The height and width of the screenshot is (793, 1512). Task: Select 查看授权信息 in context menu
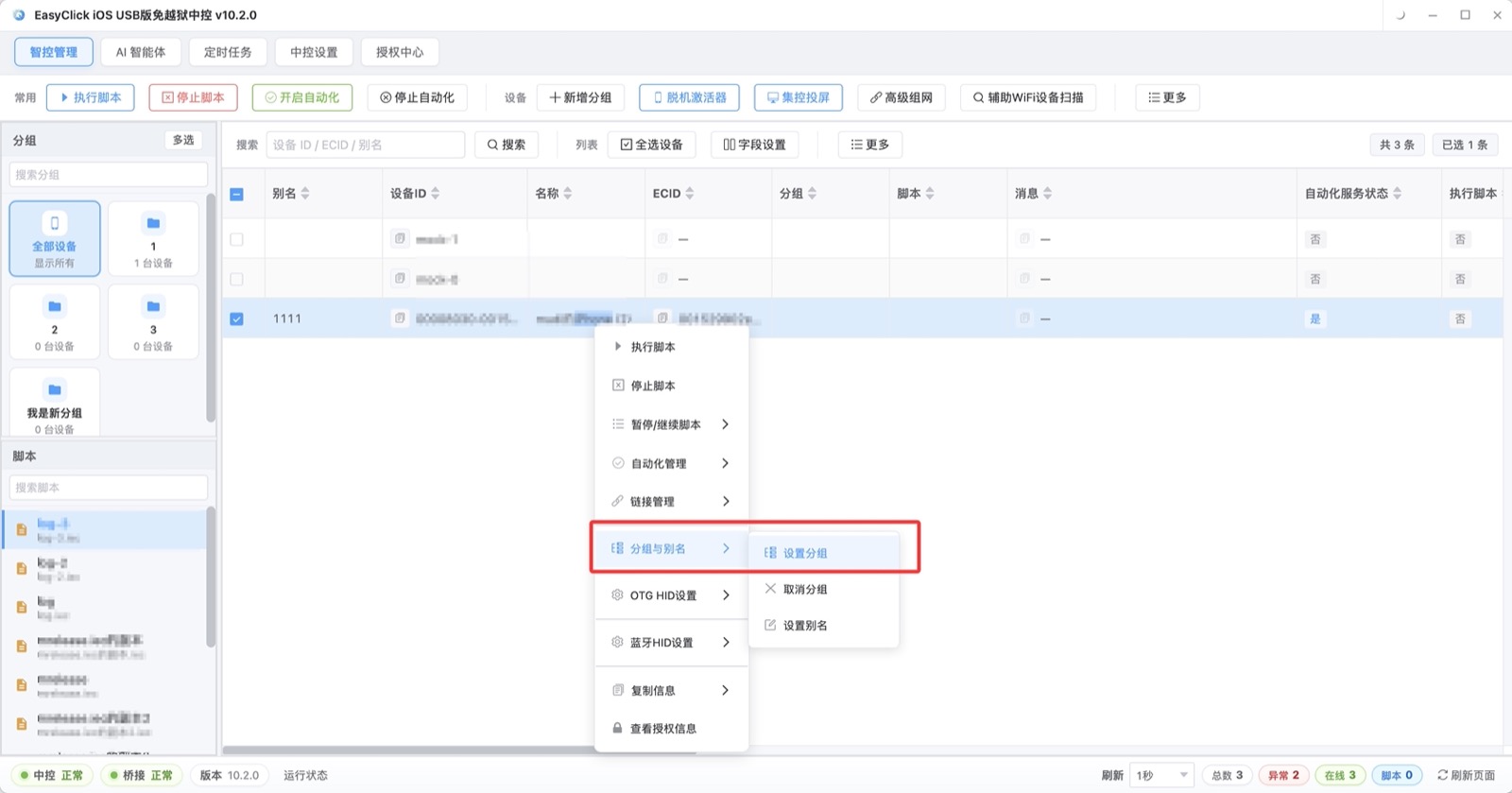671,729
